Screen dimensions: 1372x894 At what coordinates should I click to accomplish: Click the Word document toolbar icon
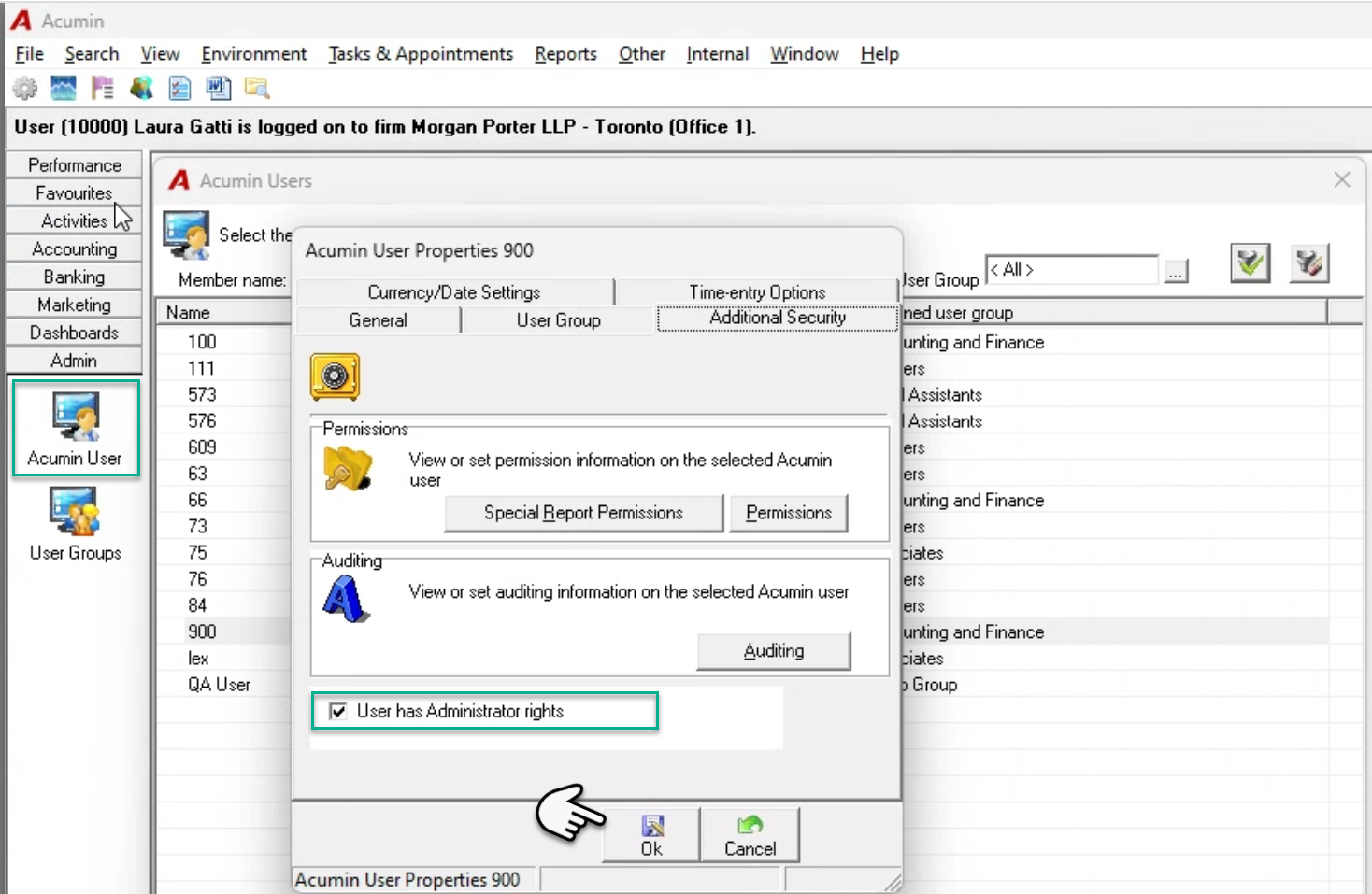[x=218, y=89]
